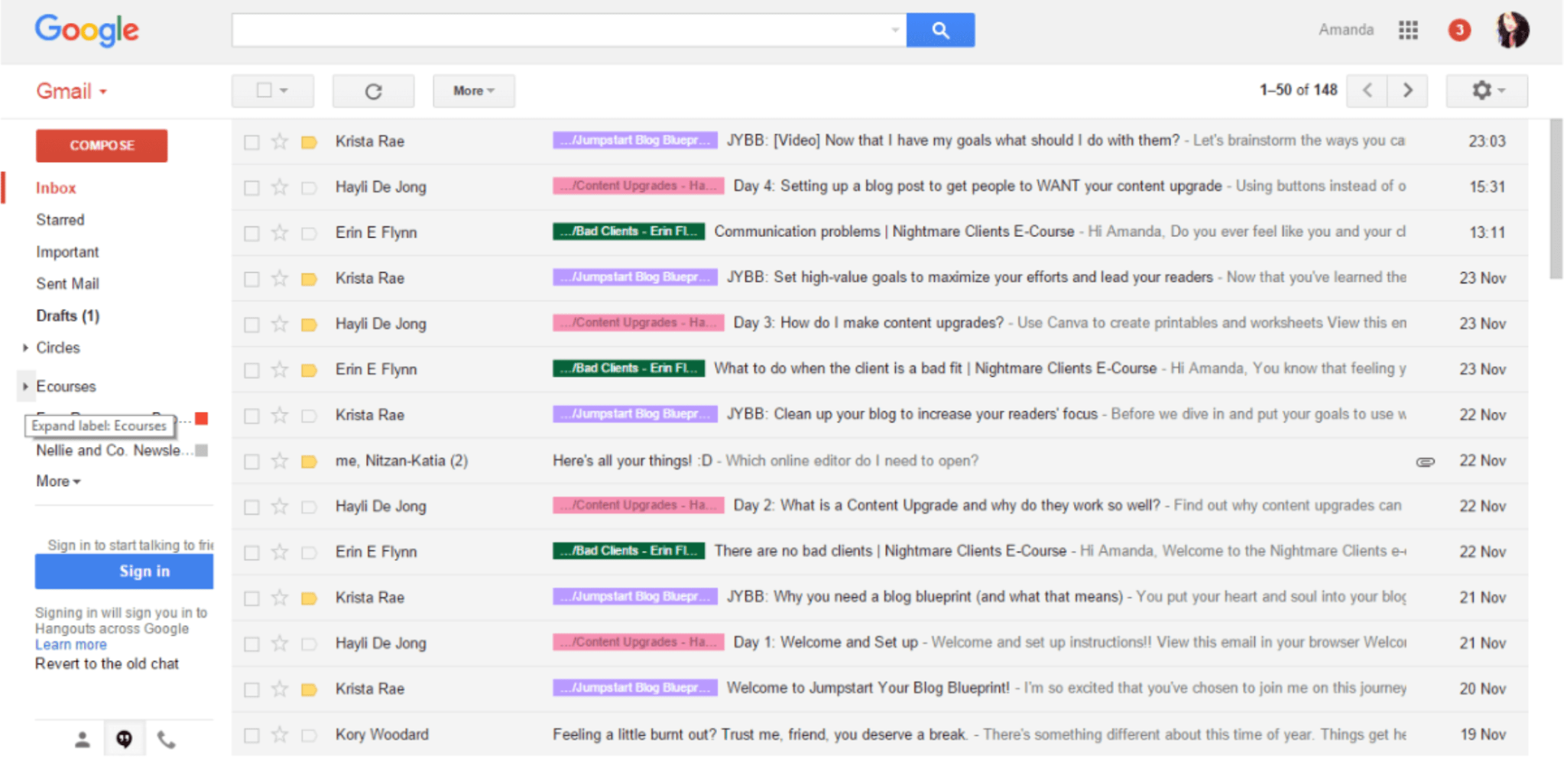The height and width of the screenshot is (784, 1567).
Task: Tick the Here's all your things email checkbox
Action: pyautogui.click(x=251, y=462)
